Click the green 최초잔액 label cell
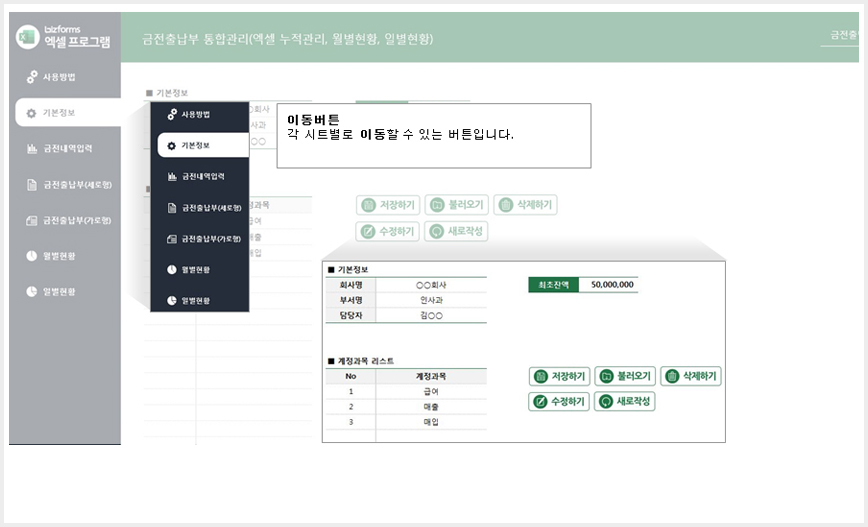Viewport: 868px width, 527px height. click(x=554, y=285)
